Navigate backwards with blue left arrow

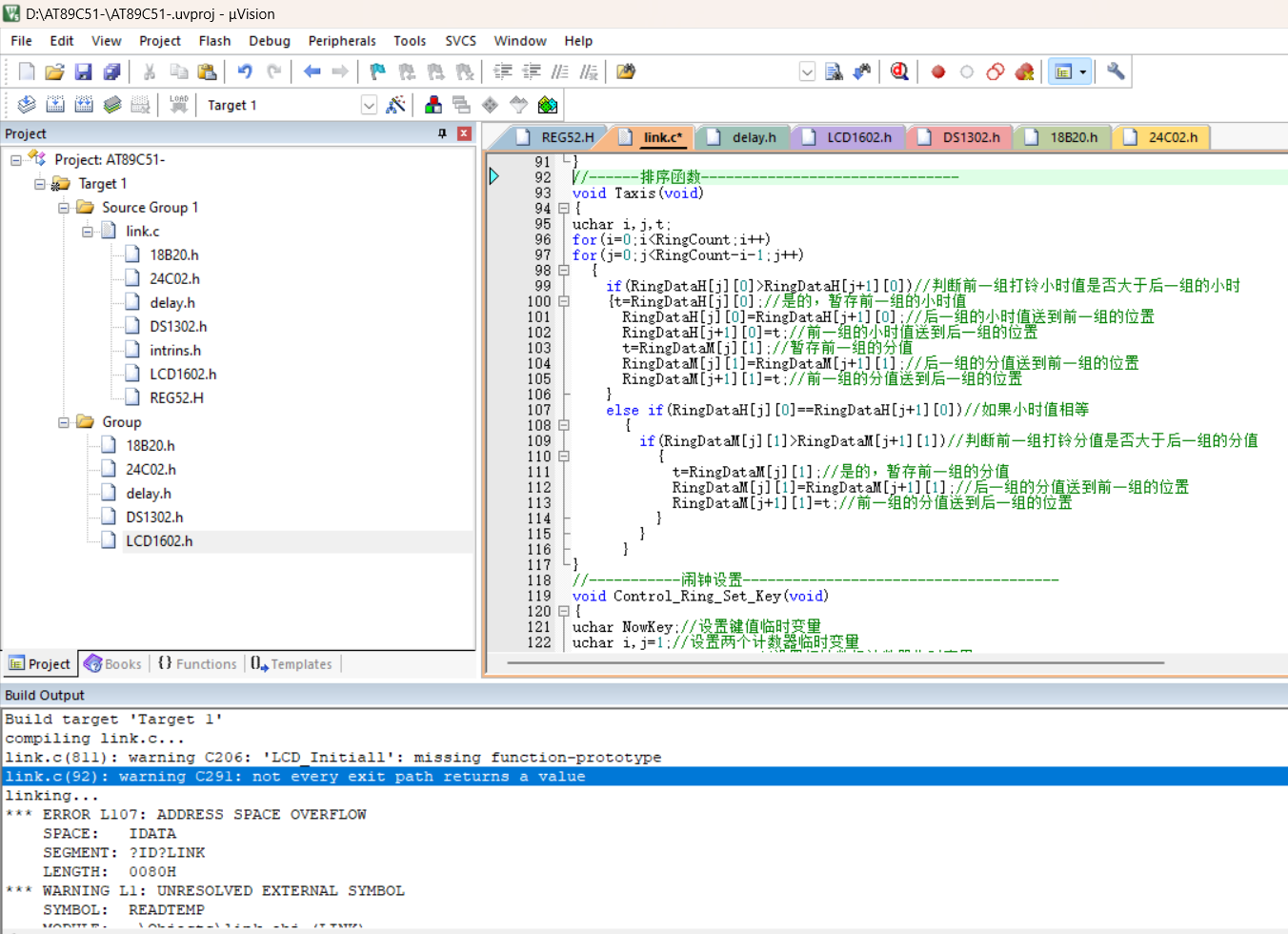tap(312, 71)
